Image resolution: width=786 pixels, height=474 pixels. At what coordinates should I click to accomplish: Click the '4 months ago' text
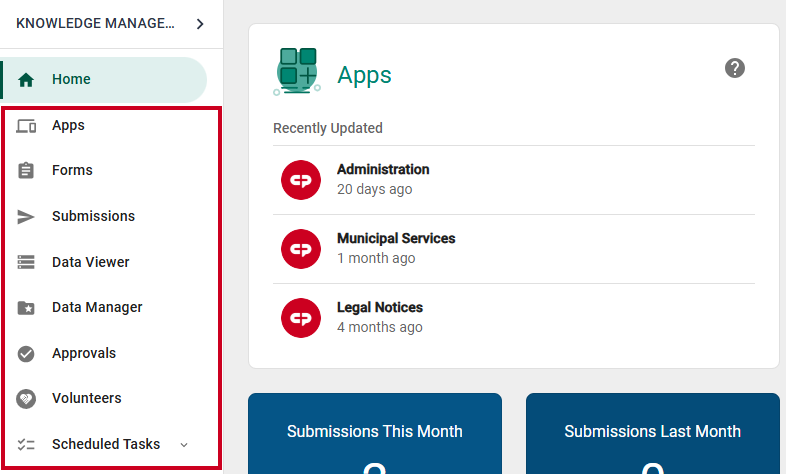pos(379,328)
